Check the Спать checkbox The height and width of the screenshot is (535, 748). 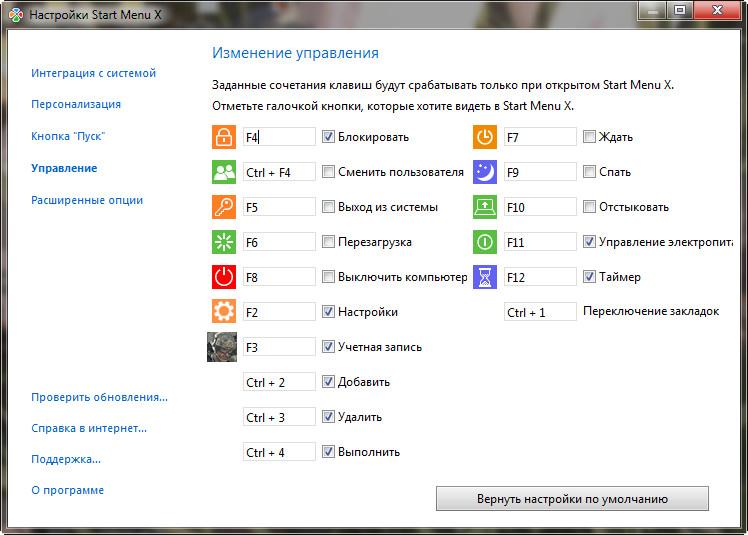[589, 172]
